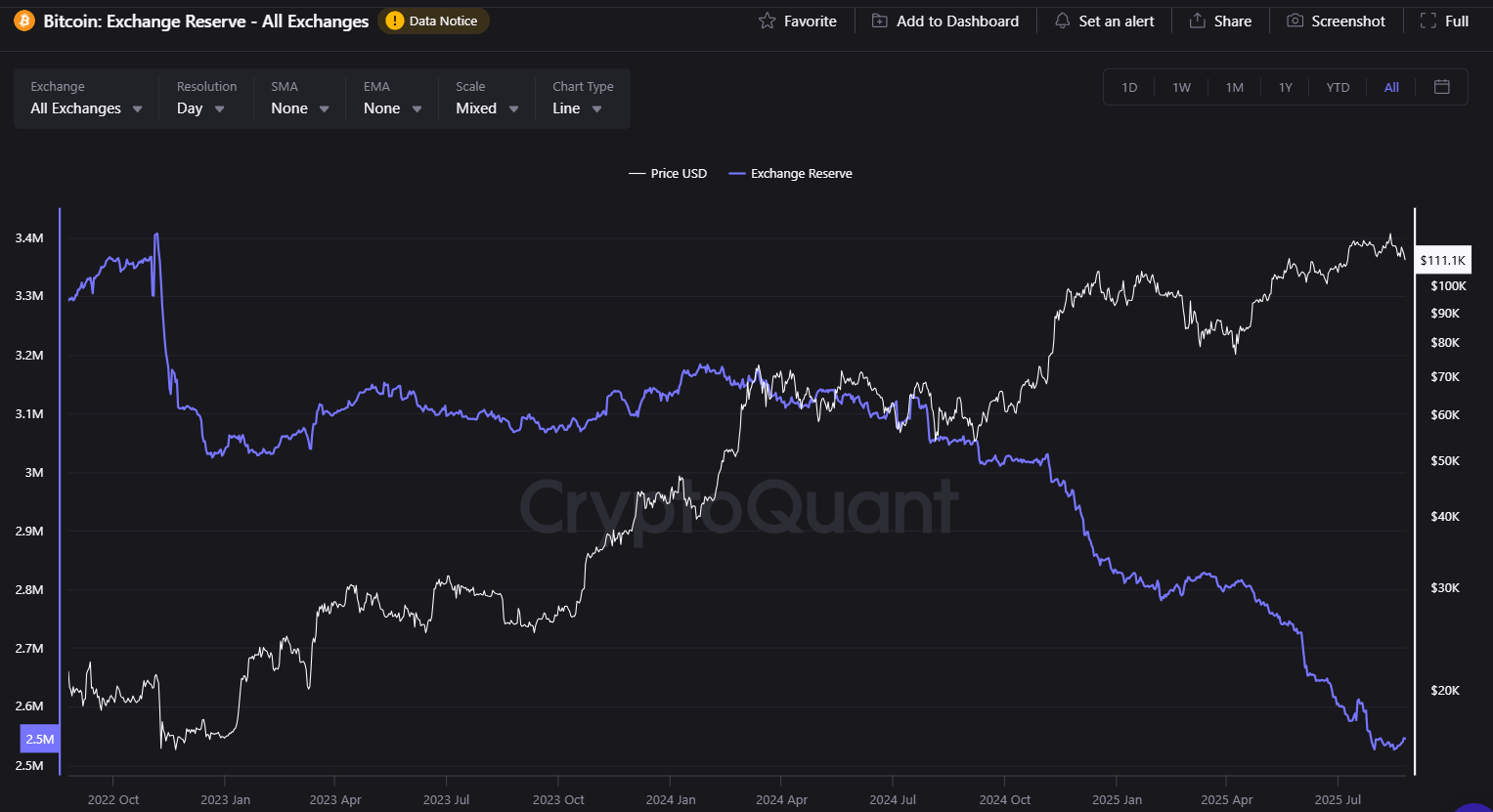Image resolution: width=1493 pixels, height=812 pixels.
Task: Select the 1M time range
Action: tap(1234, 87)
